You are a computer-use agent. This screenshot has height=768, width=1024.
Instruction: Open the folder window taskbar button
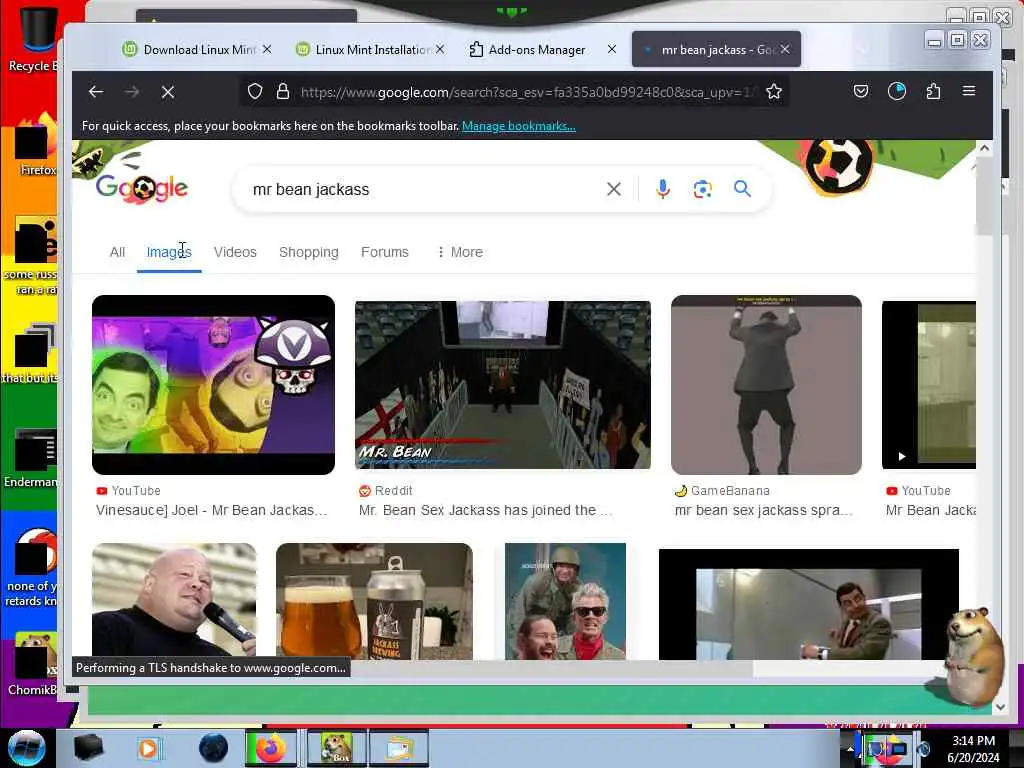(x=399, y=748)
